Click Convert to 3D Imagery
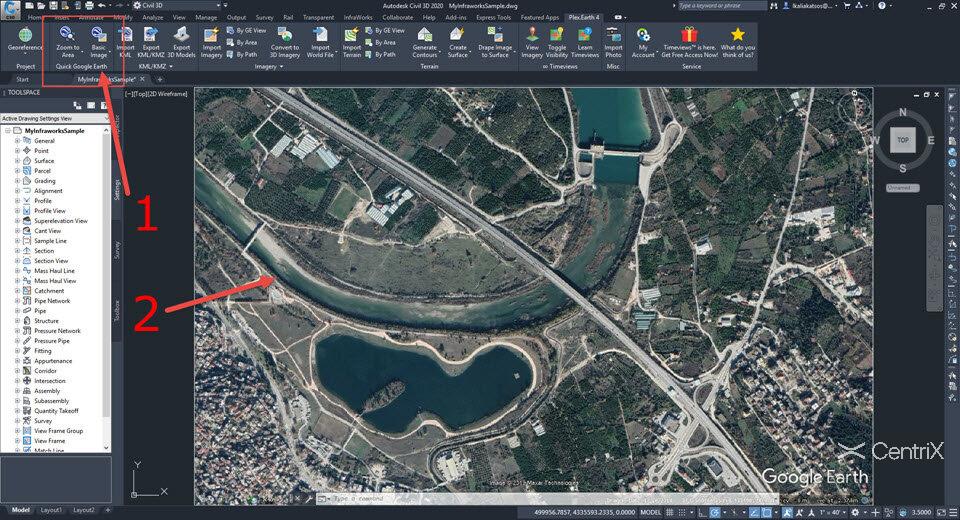The height and width of the screenshot is (520, 960). tap(284, 38)
